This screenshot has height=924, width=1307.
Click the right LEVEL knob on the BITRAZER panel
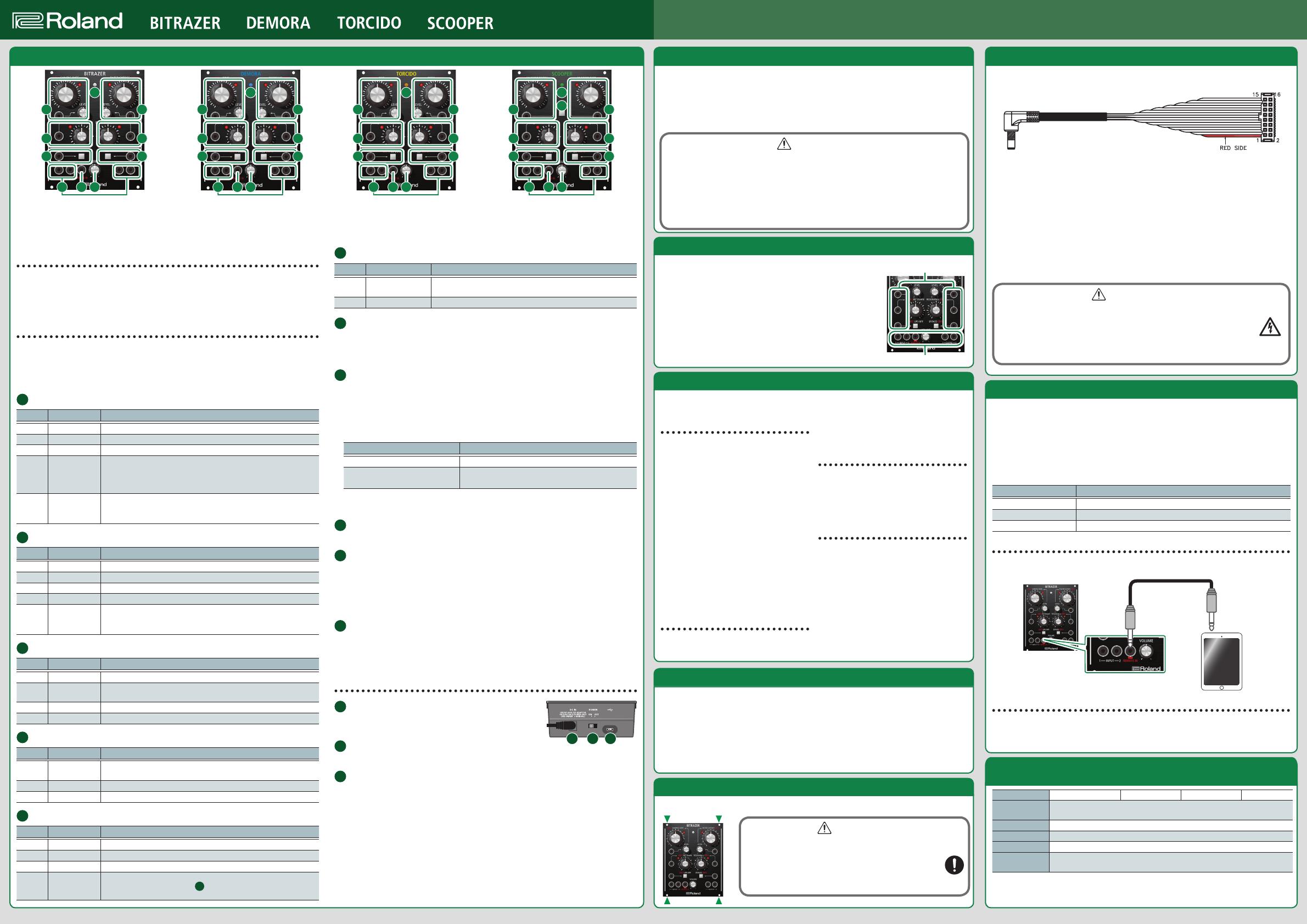tap(106, 113)
